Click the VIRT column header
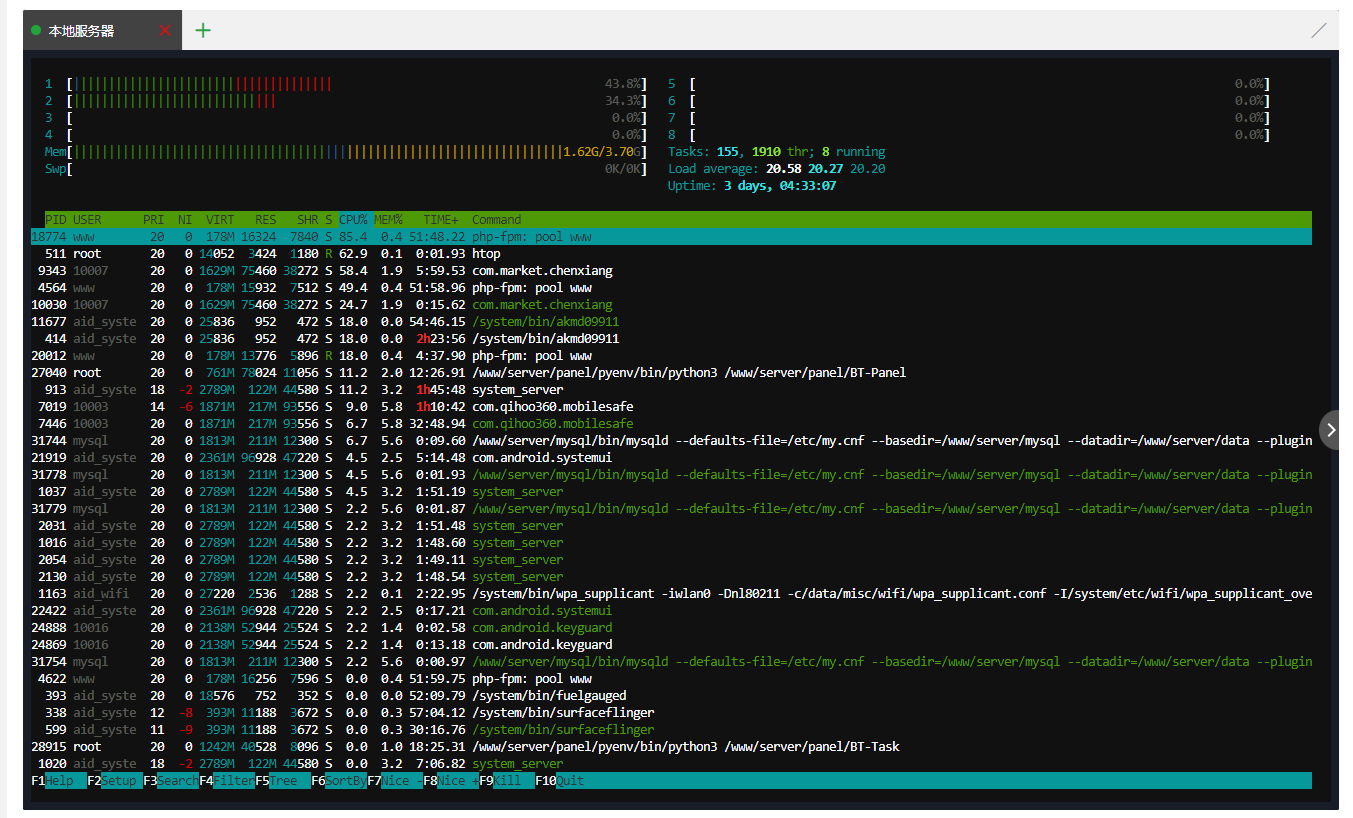Viewport: 1353px width, 818px height. pos(220,219)
